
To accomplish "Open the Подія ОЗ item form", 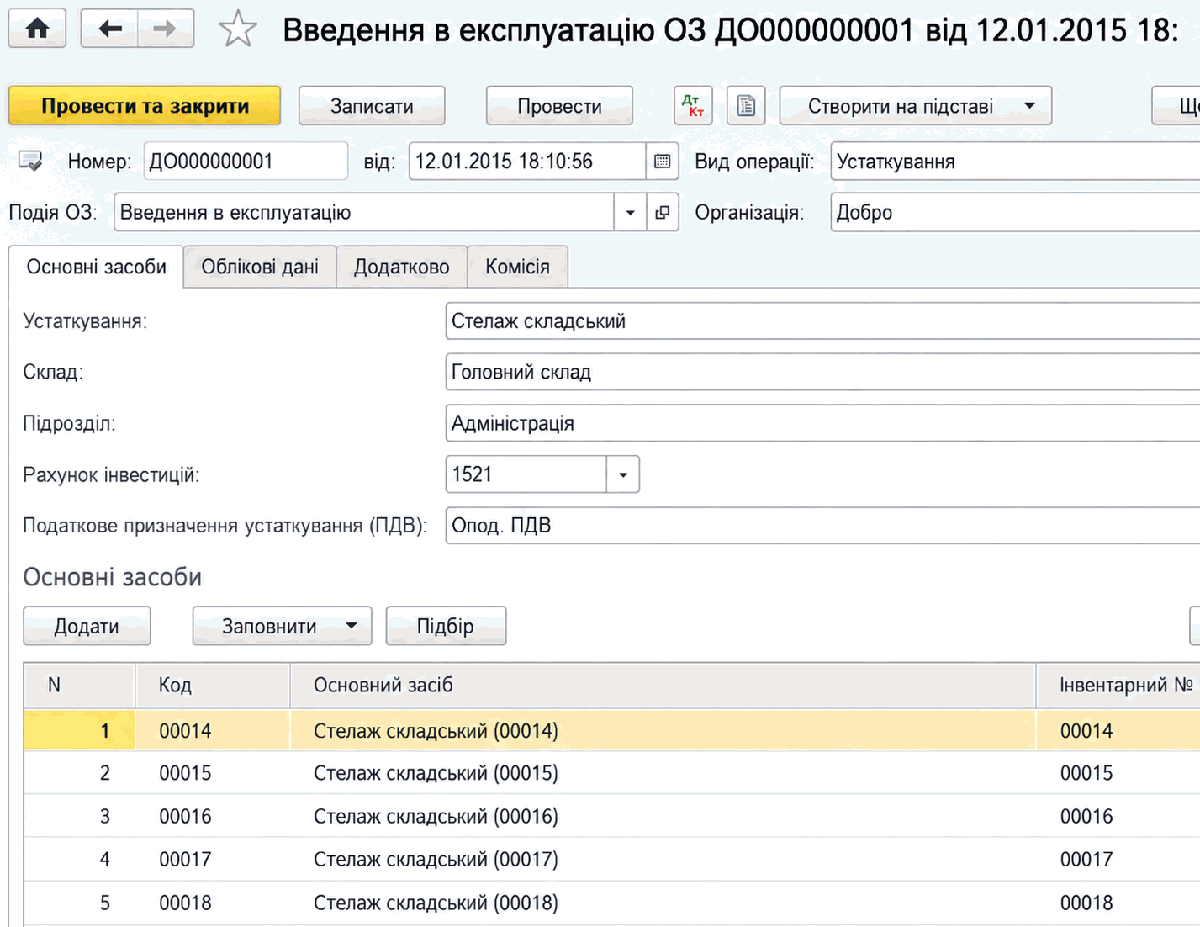I will (x=662, y=212).
